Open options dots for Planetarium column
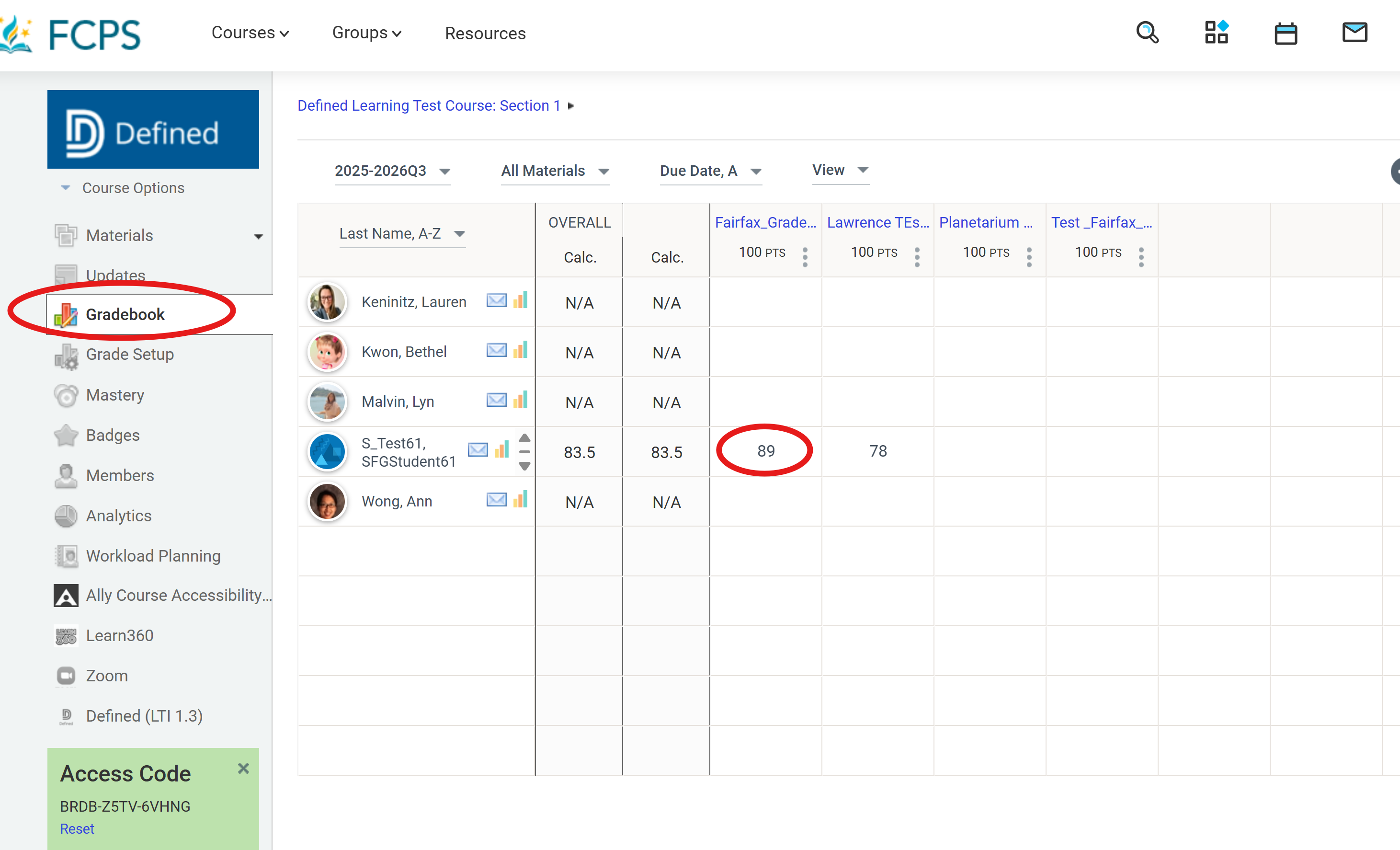Screen dimensions: 1400x850 point(1028,257)
